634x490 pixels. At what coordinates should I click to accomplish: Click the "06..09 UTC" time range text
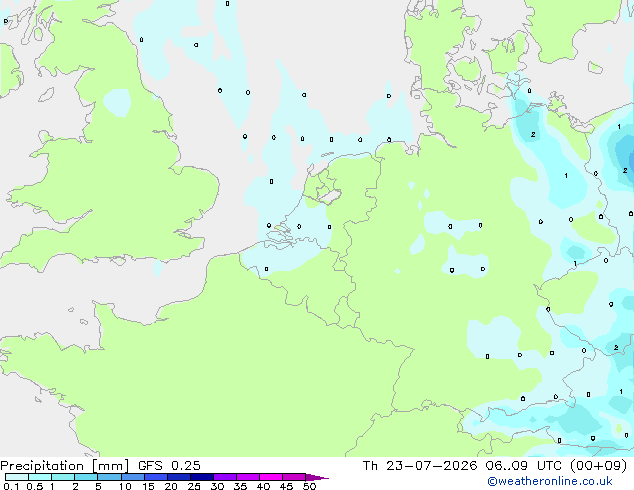click(524, 466)
